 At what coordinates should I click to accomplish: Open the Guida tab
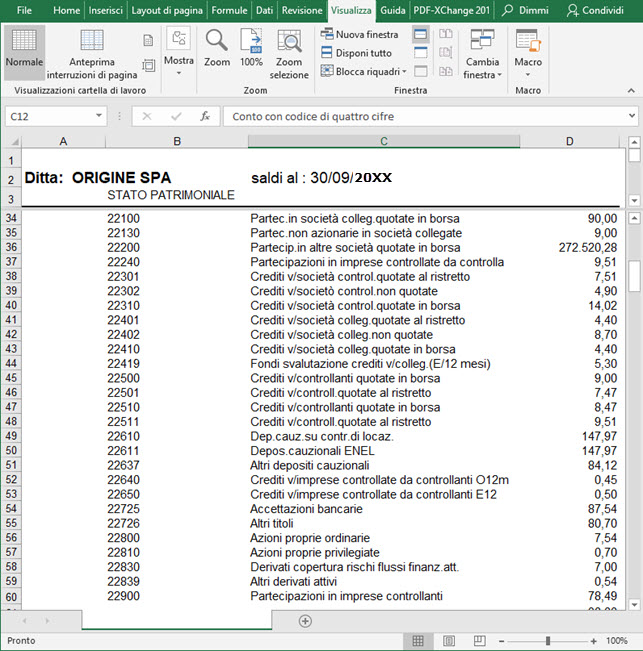pos(393,10)
